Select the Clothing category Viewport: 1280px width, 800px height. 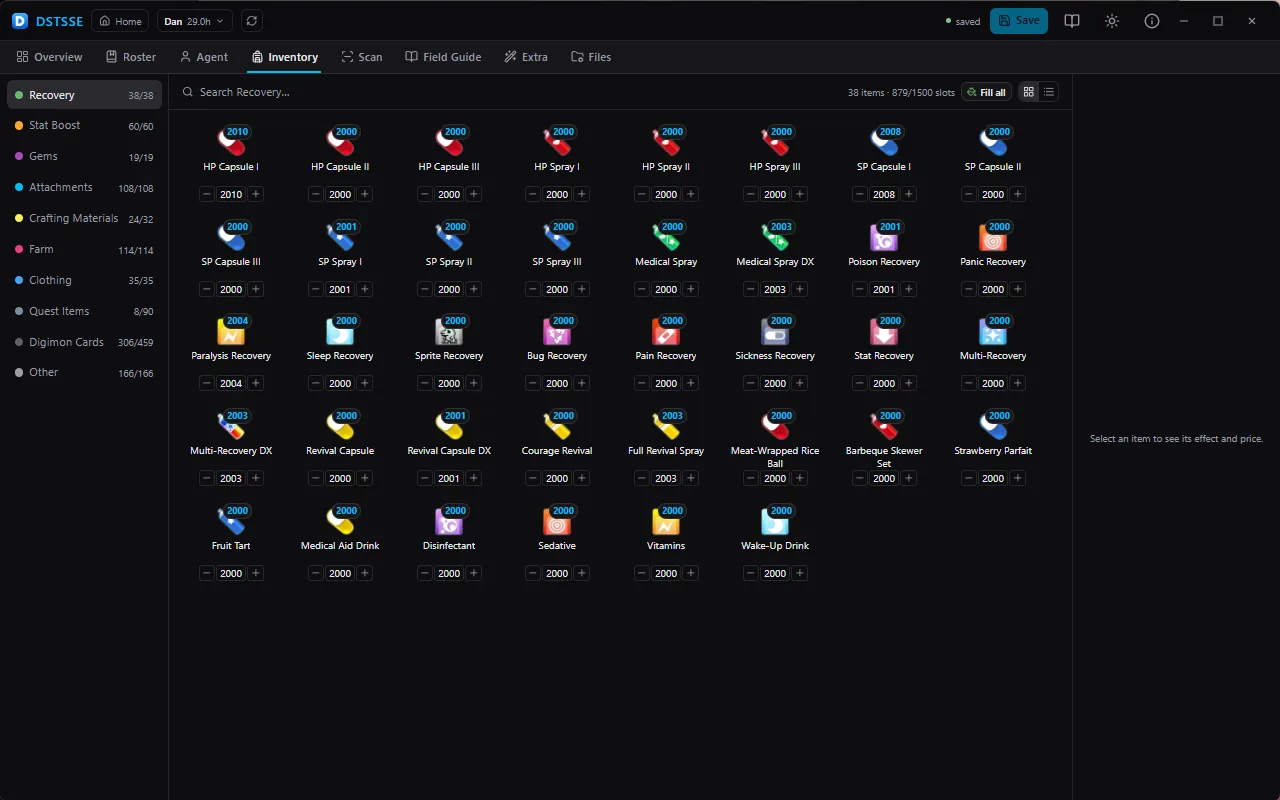click(84, 280)
